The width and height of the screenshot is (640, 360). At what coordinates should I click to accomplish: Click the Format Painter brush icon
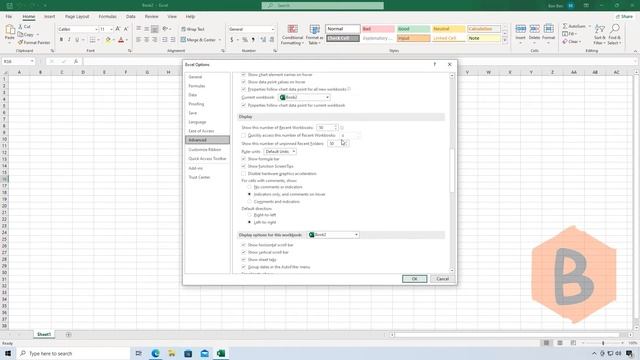[20, 42]
